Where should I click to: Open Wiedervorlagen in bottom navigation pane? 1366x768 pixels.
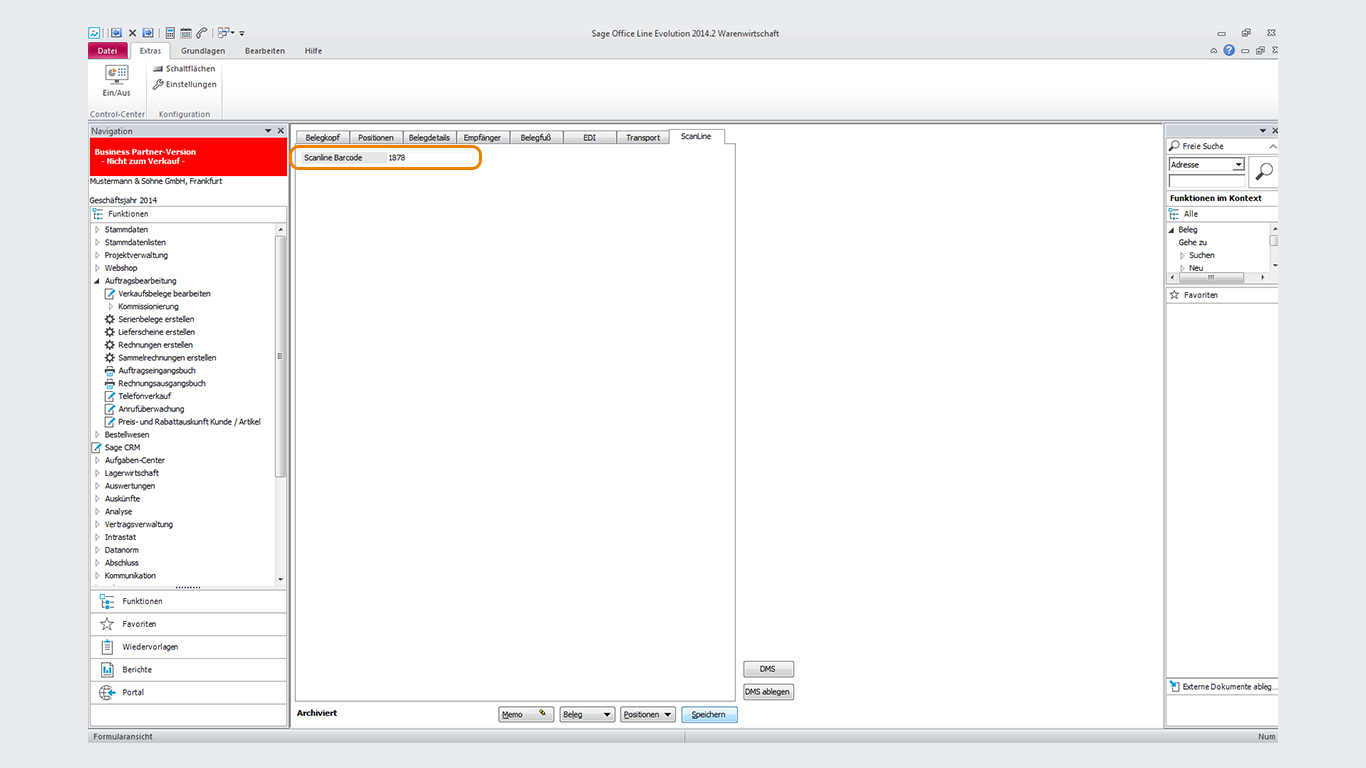point(188,647)
